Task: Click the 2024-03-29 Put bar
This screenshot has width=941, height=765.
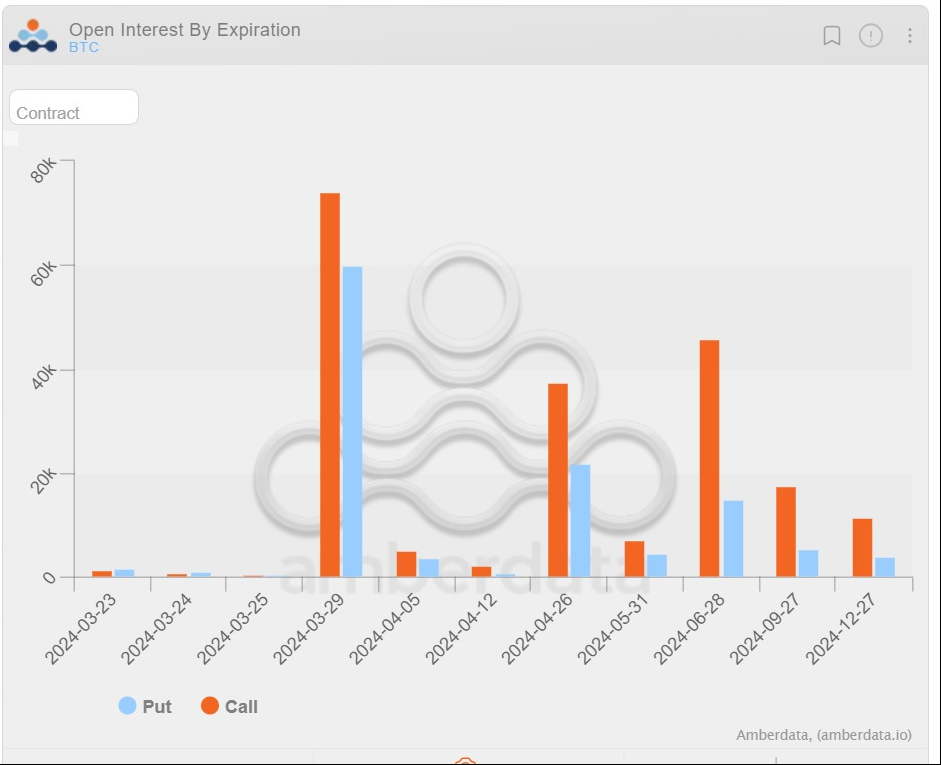Action: (352, 421)
